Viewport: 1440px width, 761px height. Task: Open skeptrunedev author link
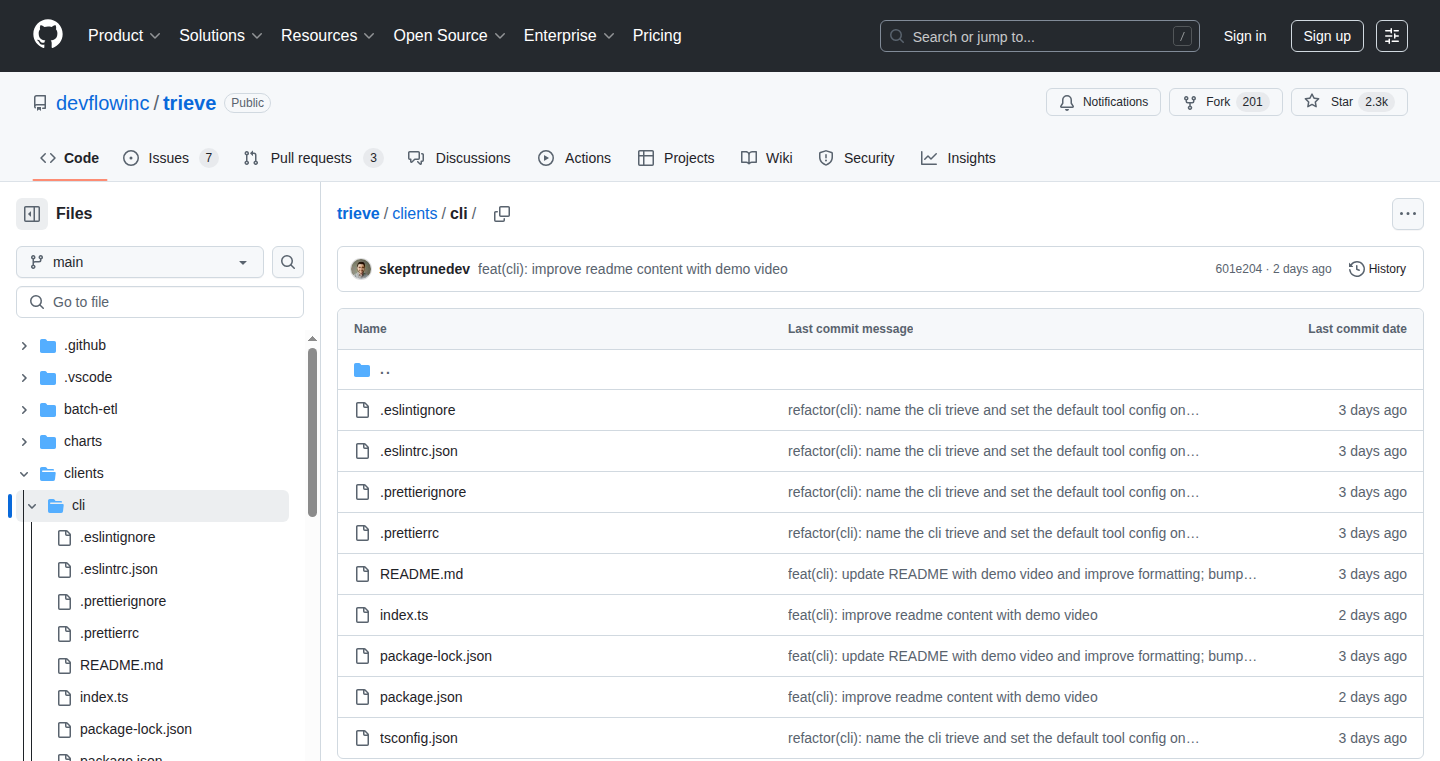pos(424,269)
